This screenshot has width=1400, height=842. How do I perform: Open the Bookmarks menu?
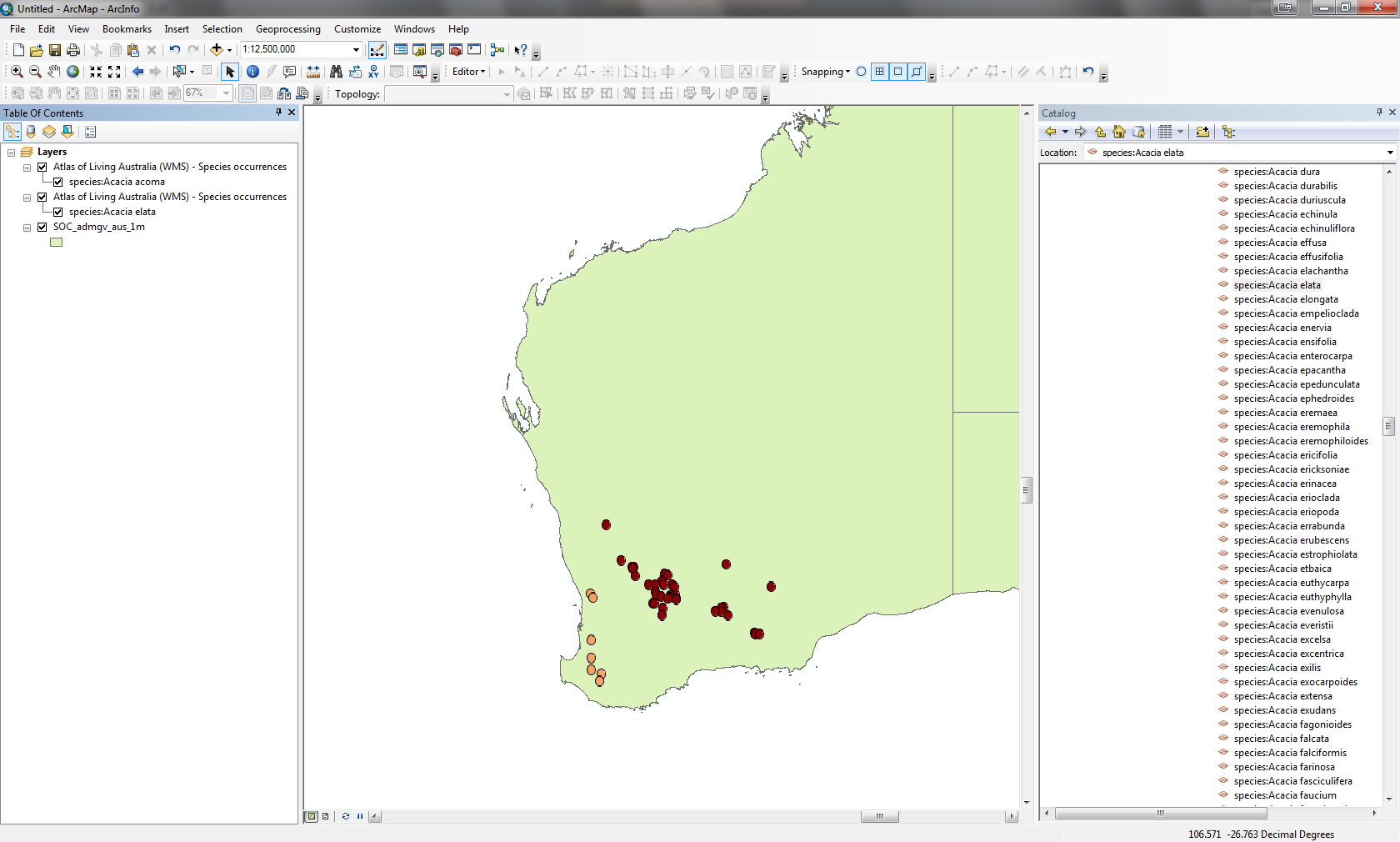(127, 29)
